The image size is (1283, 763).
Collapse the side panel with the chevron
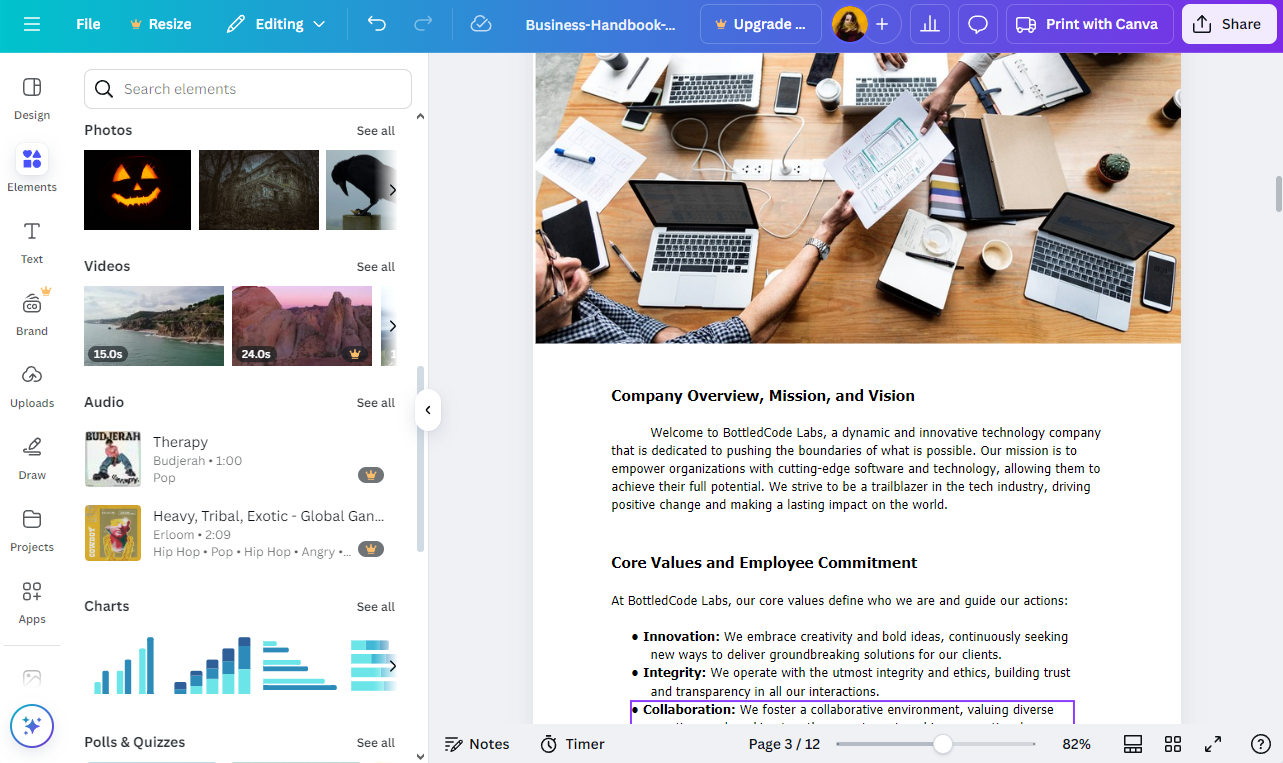point(428,410)
